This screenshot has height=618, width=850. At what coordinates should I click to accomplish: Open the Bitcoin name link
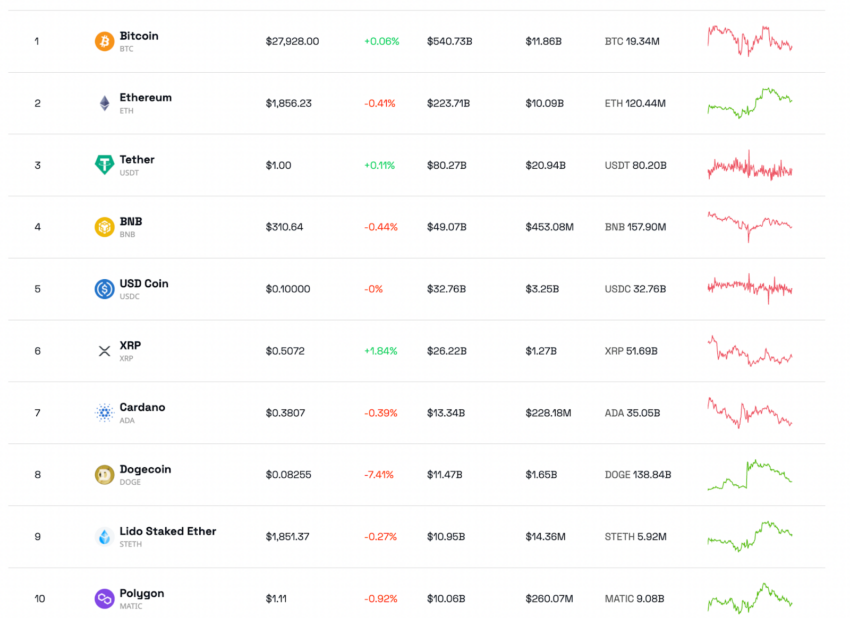[139, 36]
